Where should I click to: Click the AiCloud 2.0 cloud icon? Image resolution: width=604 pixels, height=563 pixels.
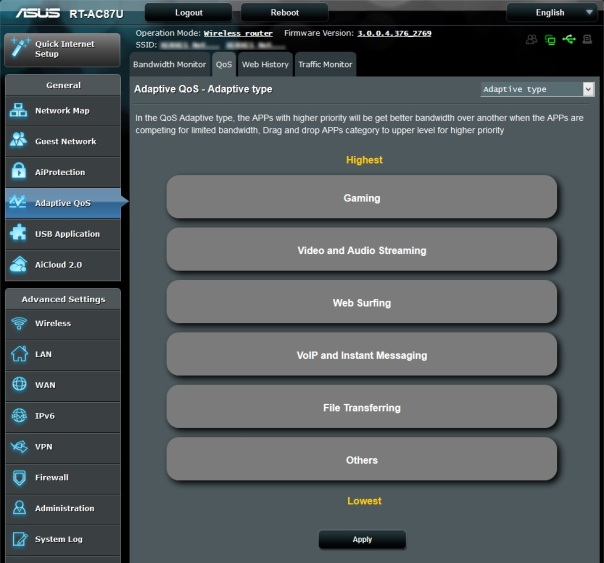[18, 265]
